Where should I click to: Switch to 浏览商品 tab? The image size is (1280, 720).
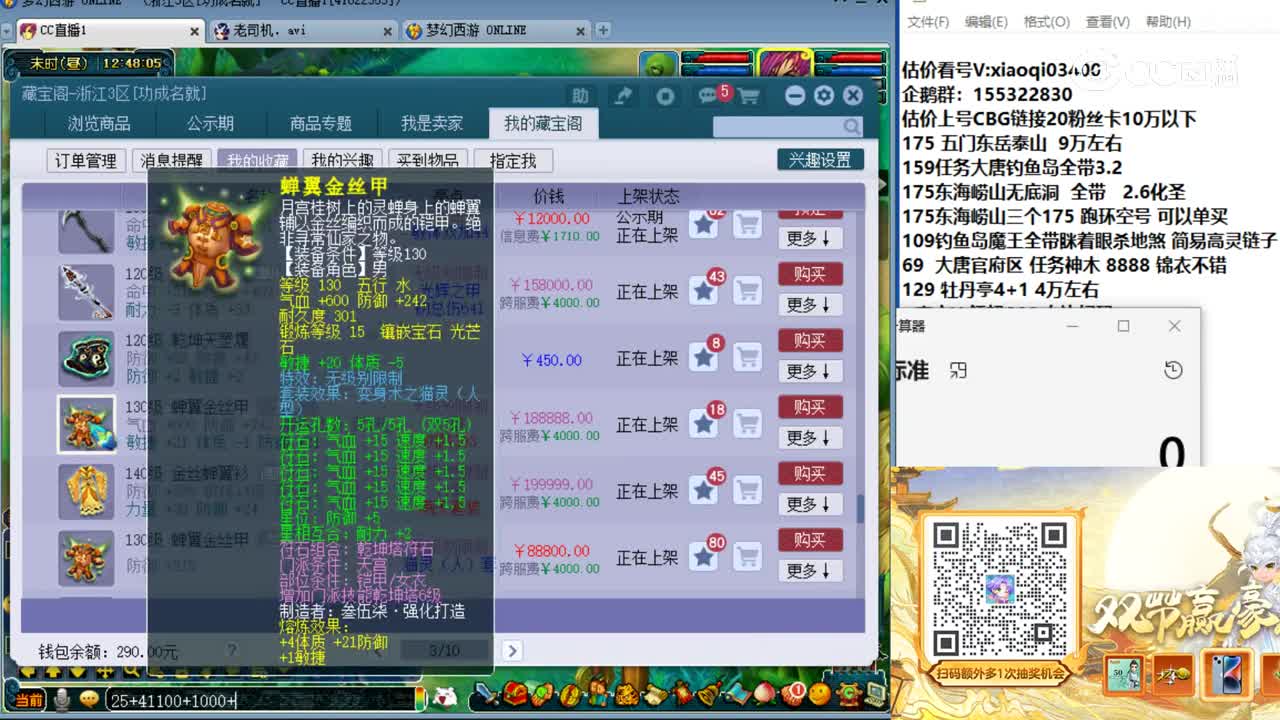(99, 124)
